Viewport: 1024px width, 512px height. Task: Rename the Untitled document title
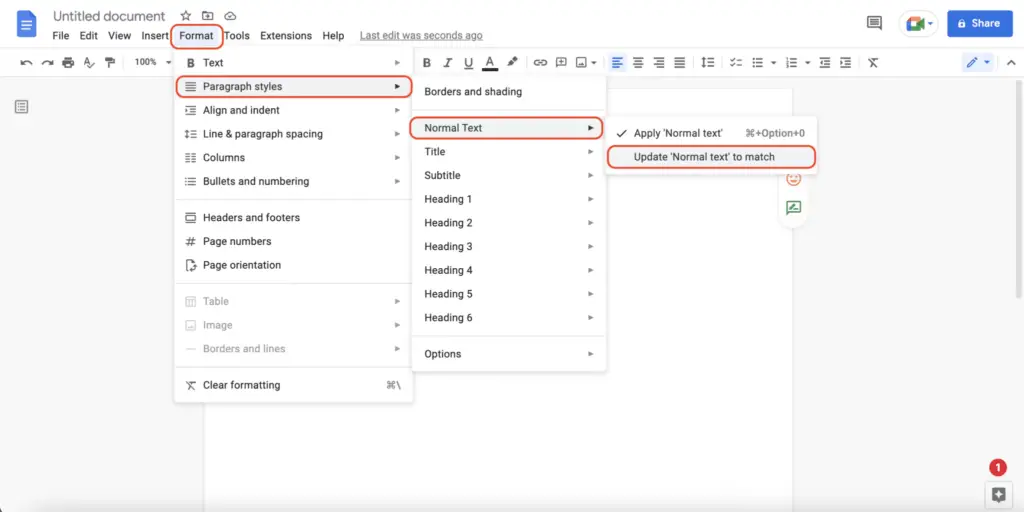(x=109, y=16)
